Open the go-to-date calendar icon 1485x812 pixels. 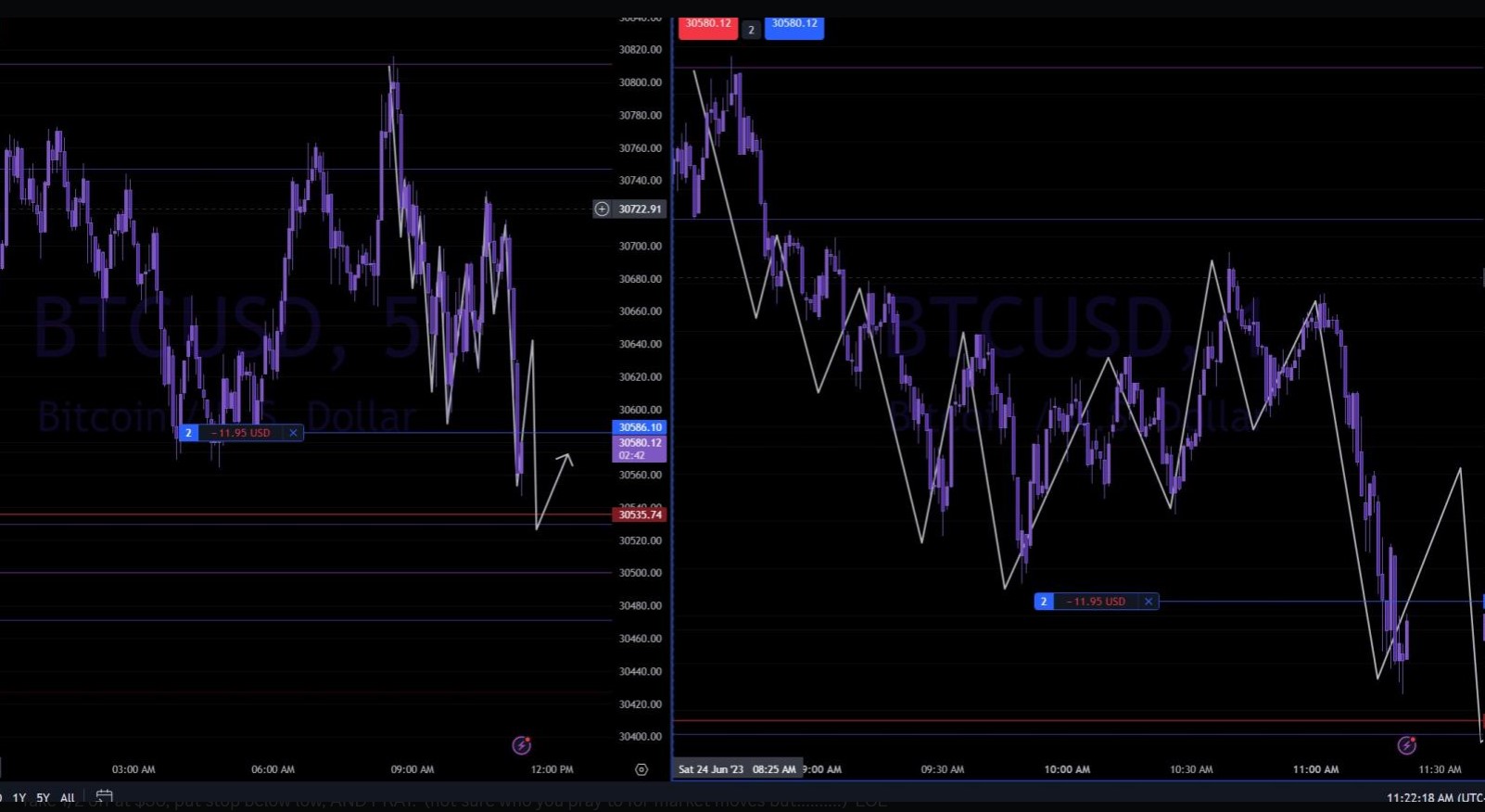(105, 796)
